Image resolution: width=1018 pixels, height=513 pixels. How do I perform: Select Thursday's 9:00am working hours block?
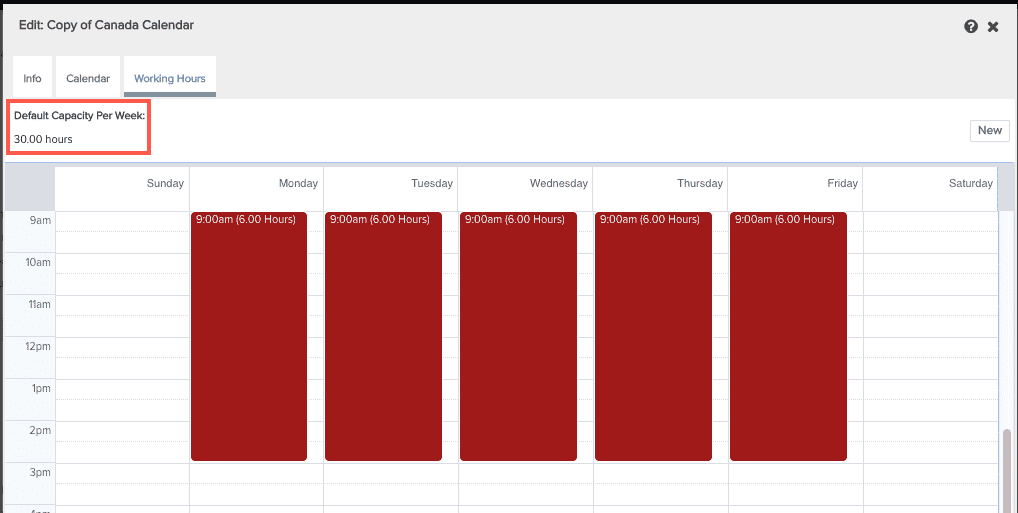tap(653, 336)
